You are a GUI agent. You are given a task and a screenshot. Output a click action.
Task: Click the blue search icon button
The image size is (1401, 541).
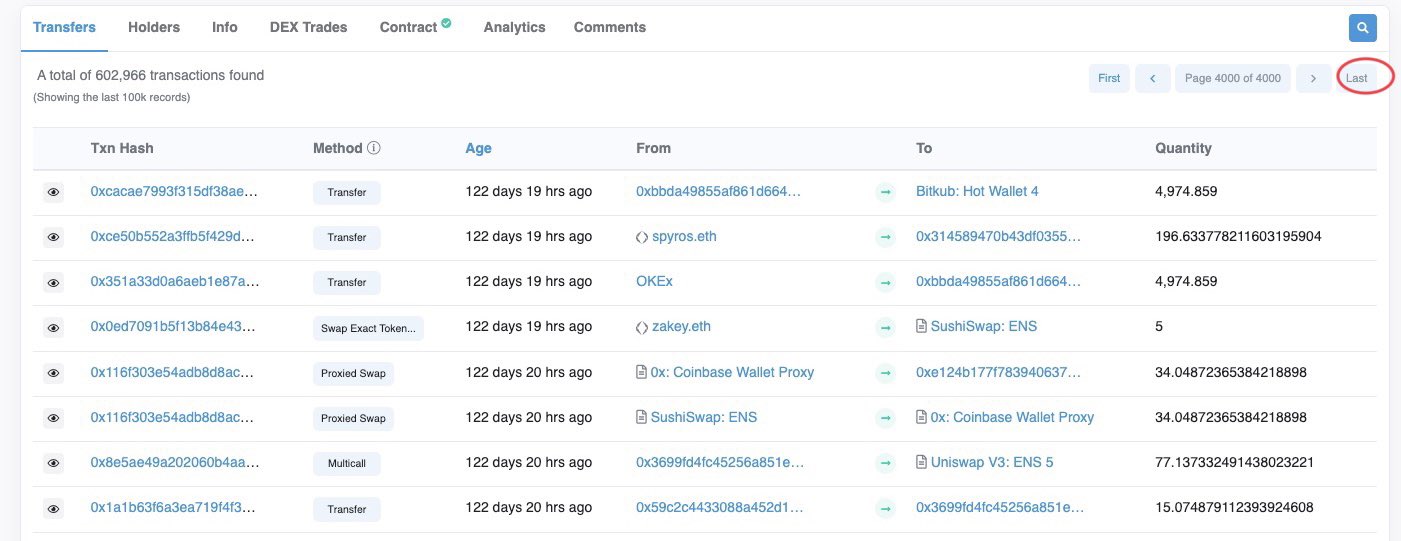point(1362,28)
